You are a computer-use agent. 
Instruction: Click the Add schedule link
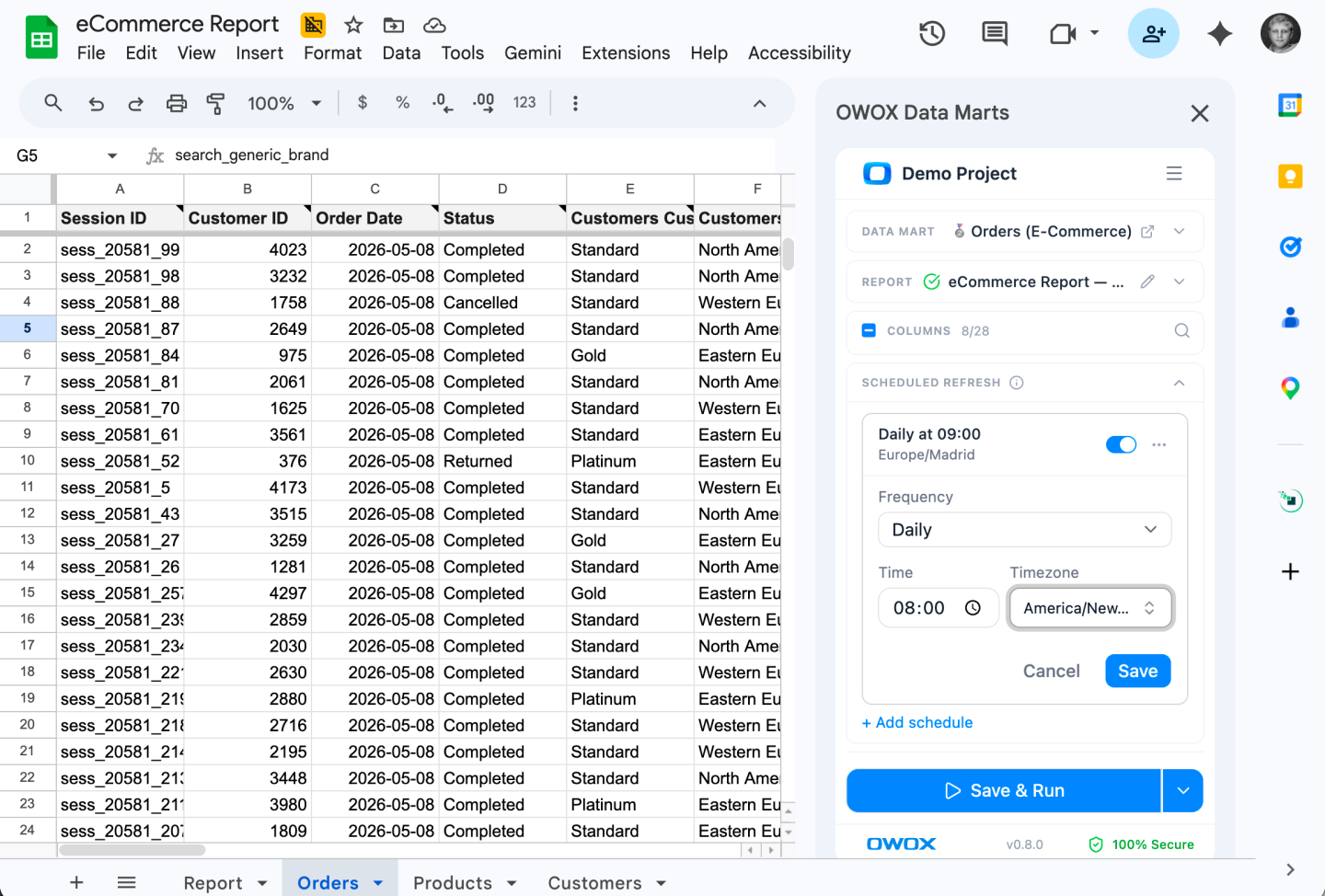pos(917,723)
